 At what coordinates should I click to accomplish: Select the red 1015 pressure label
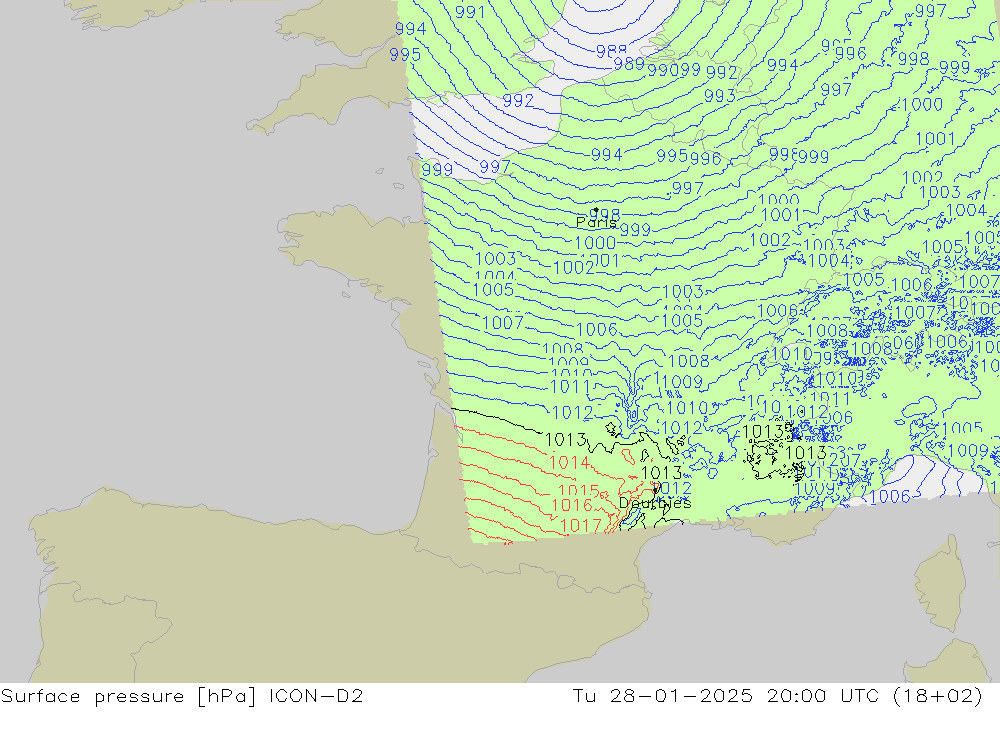pyautogui.click(x=578, y=491)
